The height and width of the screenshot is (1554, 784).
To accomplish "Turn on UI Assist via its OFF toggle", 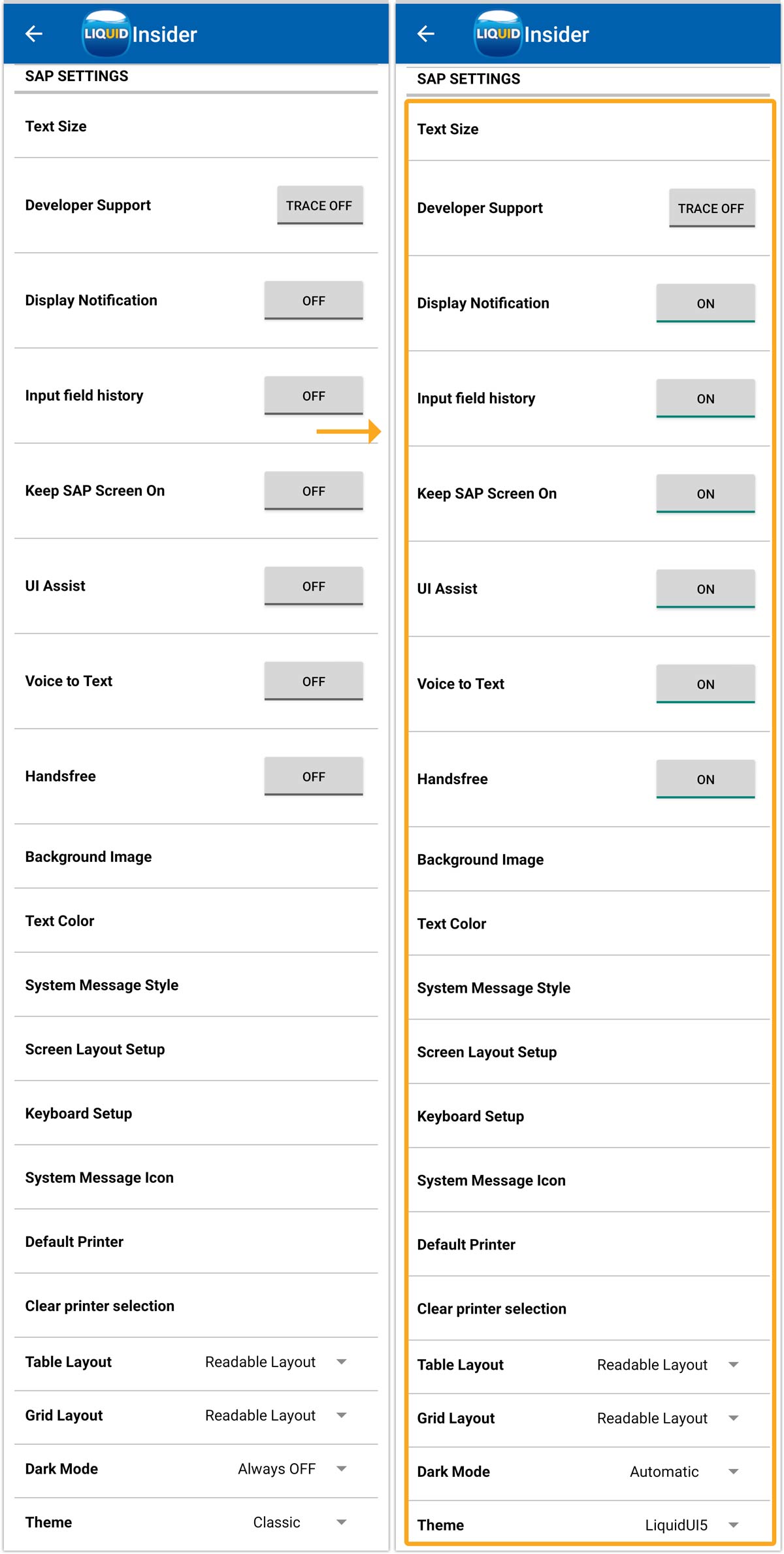I will click(x=314, y=586).
